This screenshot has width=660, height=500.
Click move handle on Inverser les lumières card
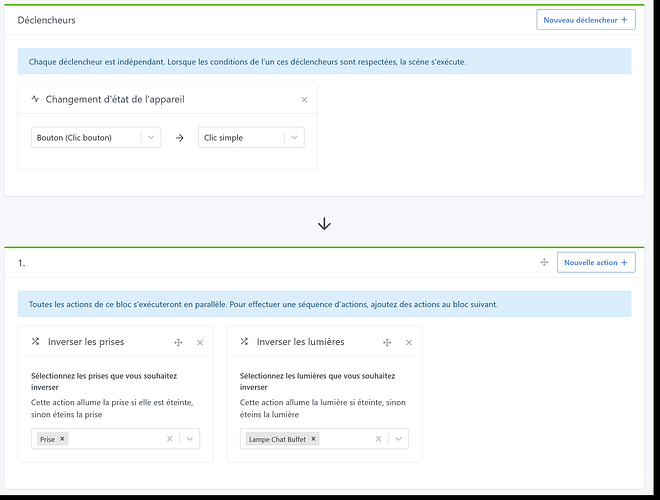[387, 342]
